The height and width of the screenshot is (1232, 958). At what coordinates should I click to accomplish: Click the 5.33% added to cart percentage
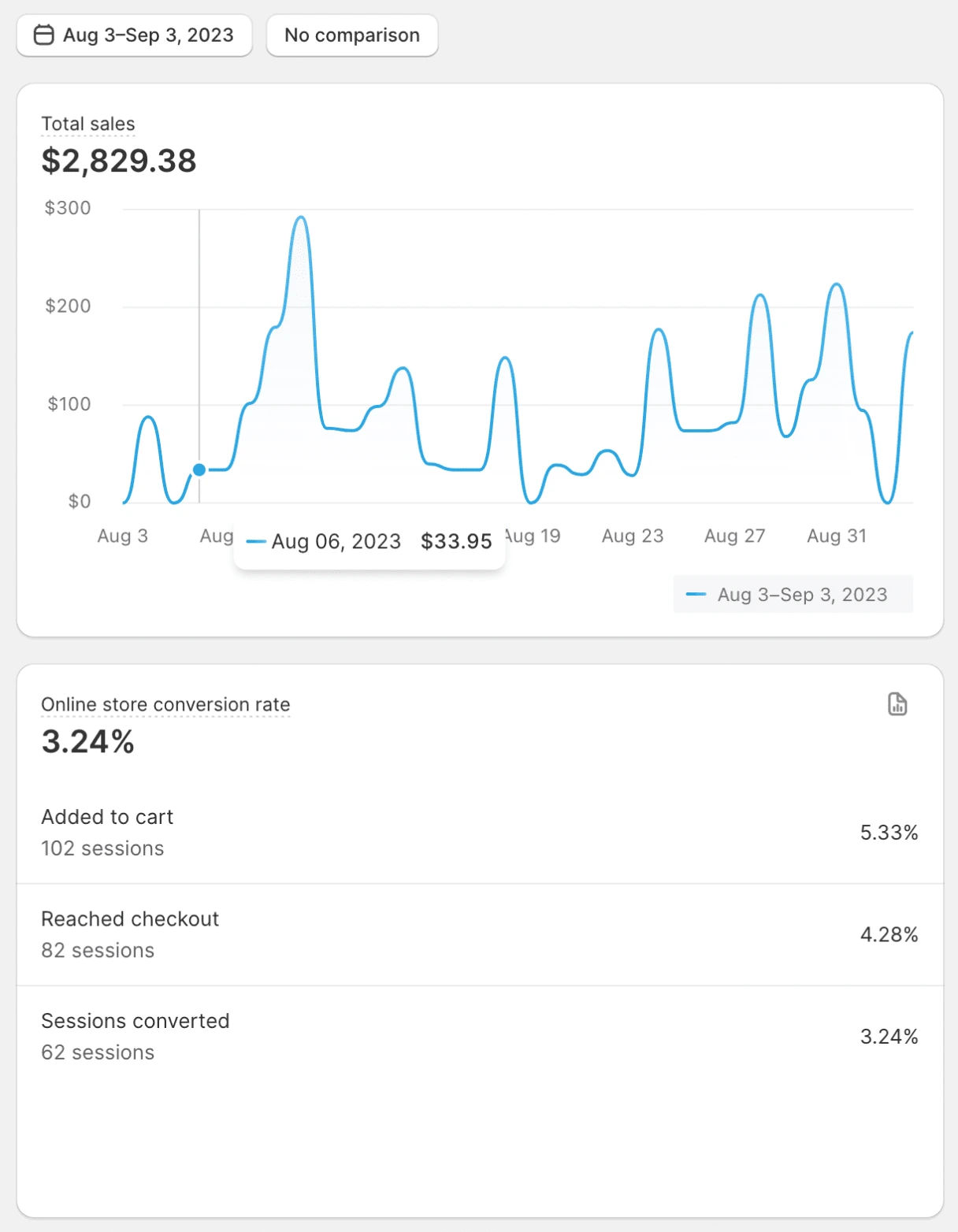tap(889, 833)
